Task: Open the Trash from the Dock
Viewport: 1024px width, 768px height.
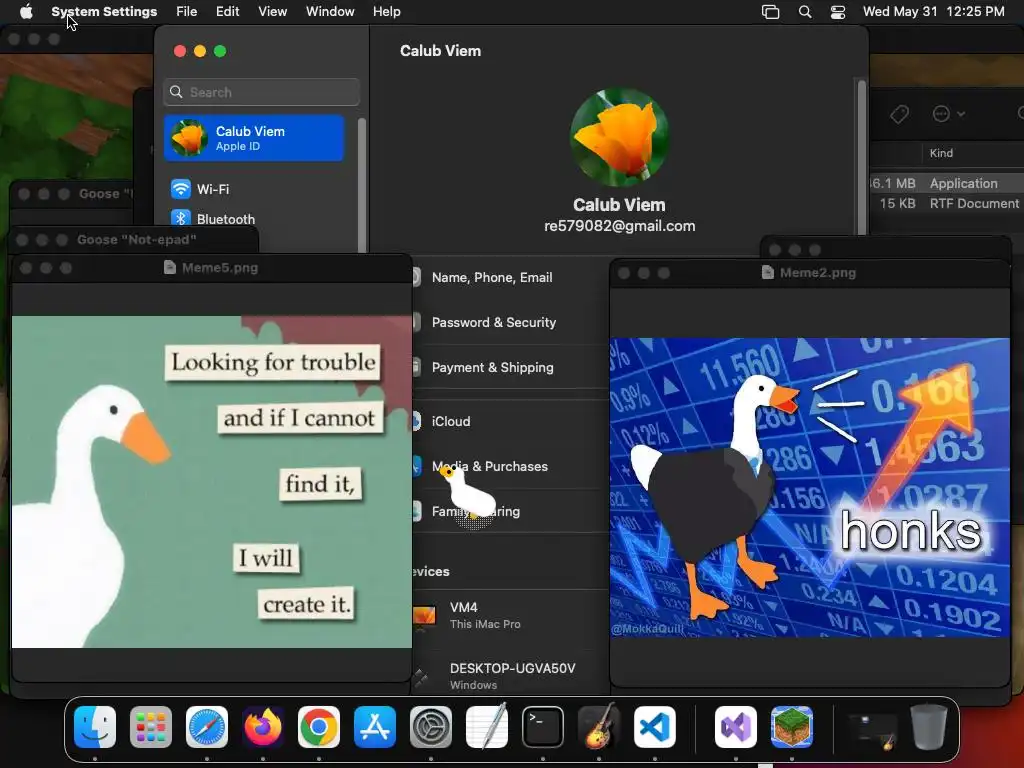Action: [x=929, y=727]
